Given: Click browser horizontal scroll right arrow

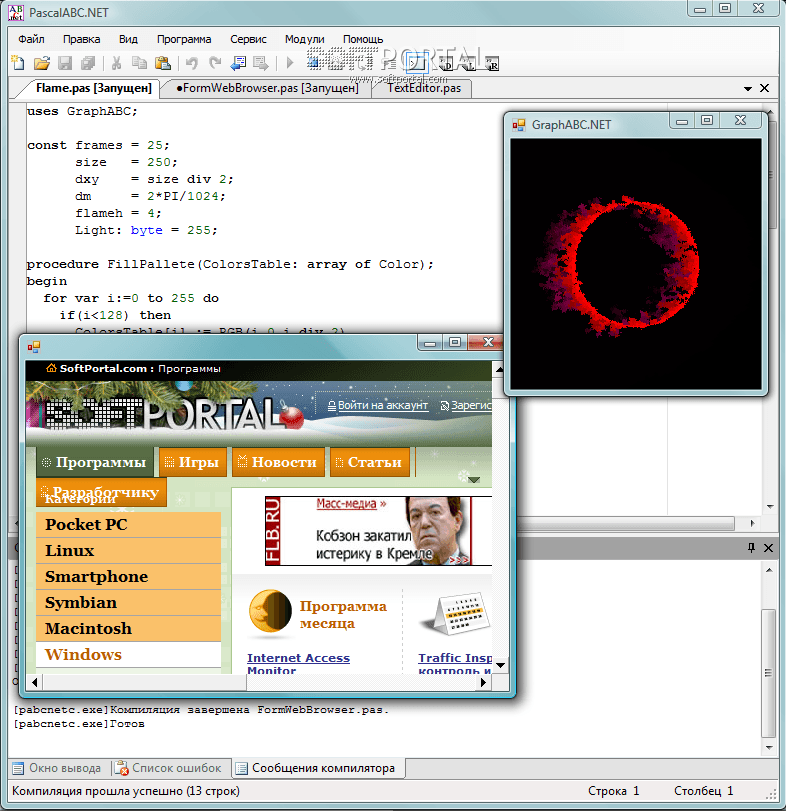Looking at the screenshot, I should coord(483,682).
